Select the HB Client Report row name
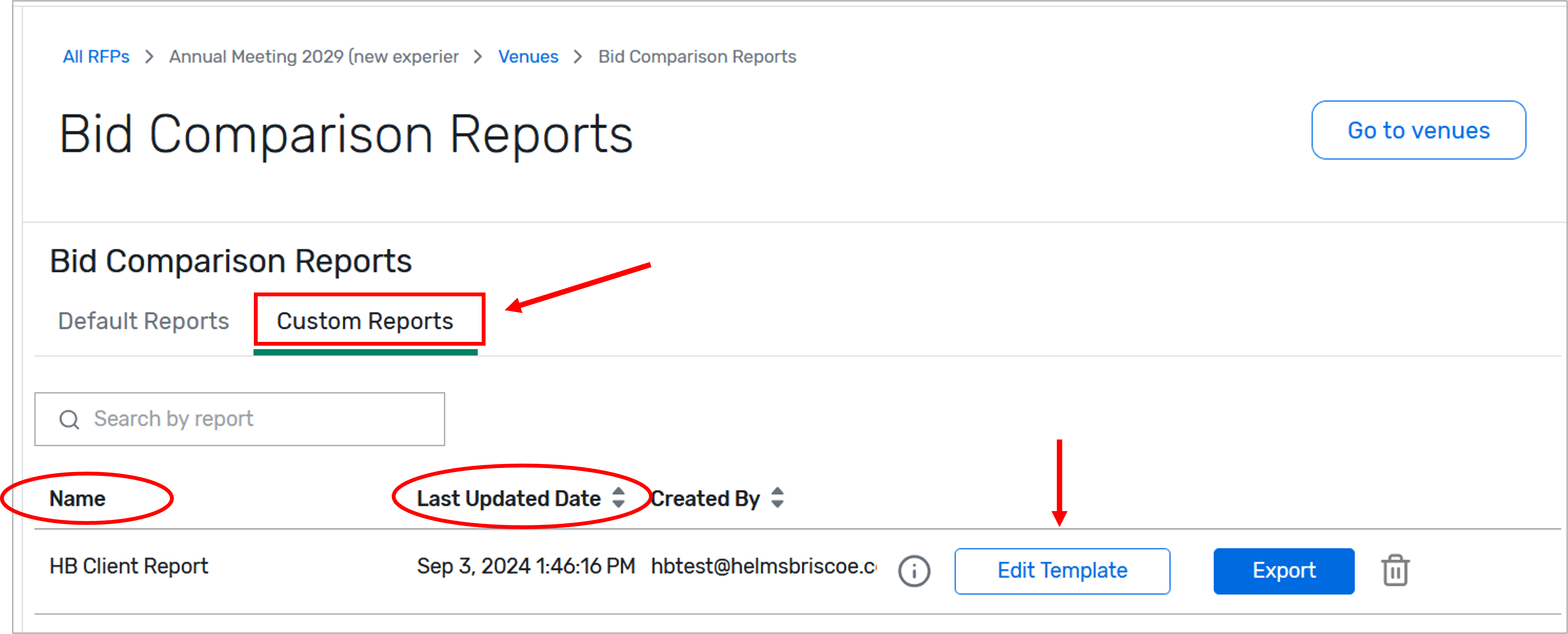 (x=128, y=565)
